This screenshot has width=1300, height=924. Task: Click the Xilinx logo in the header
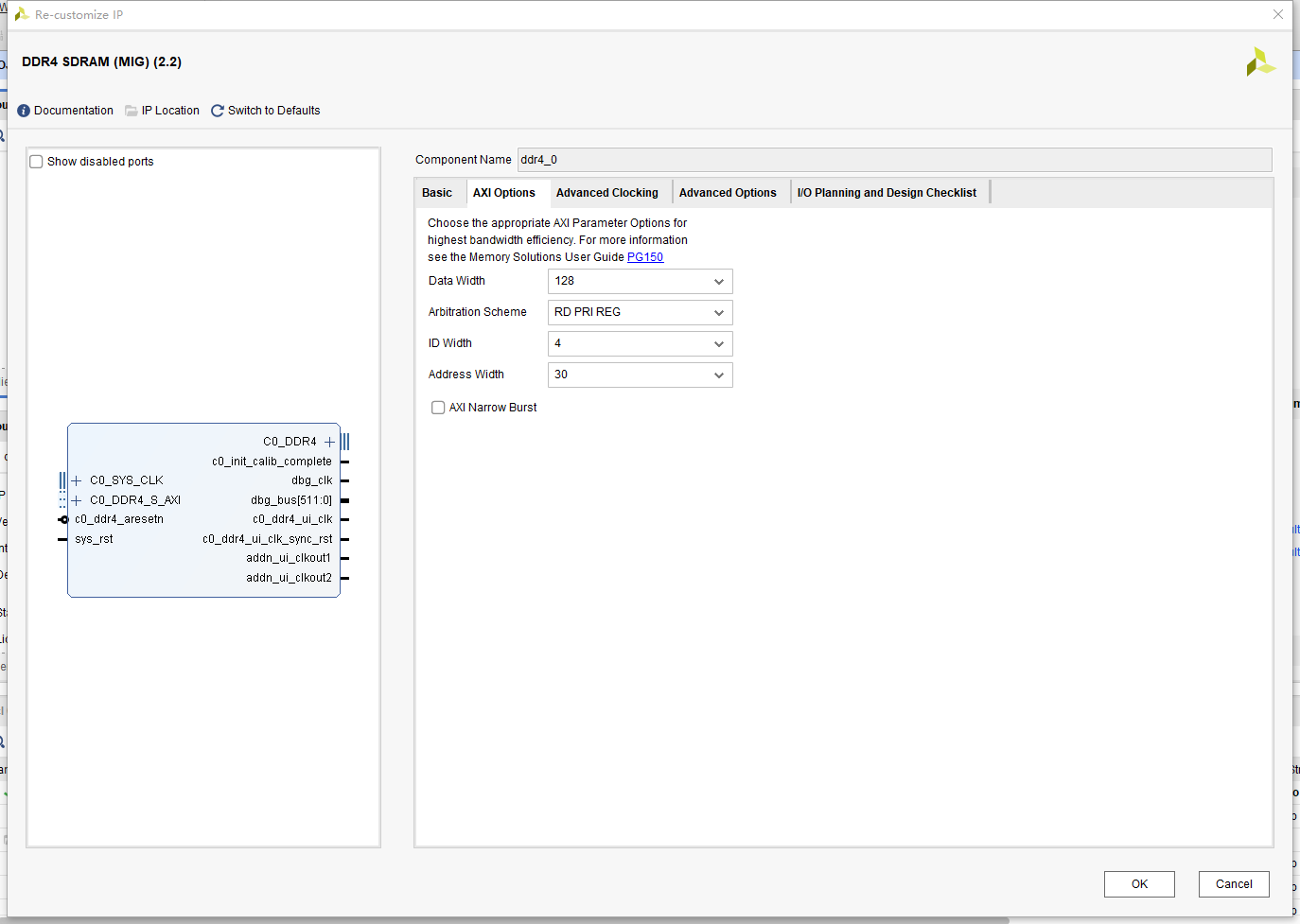[x=1260, y=62]
